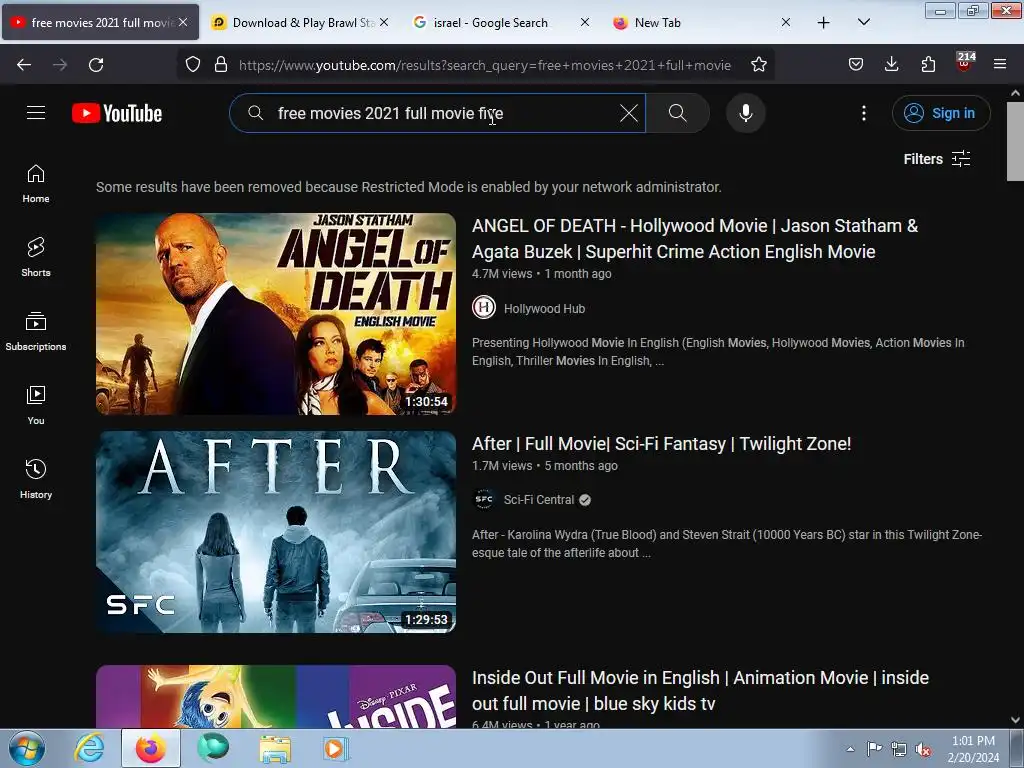Image resolution: width=1024 pixels, height=768 pixels.
Task: Open Angel of Death video thumbnail
Action: point(276,314)
